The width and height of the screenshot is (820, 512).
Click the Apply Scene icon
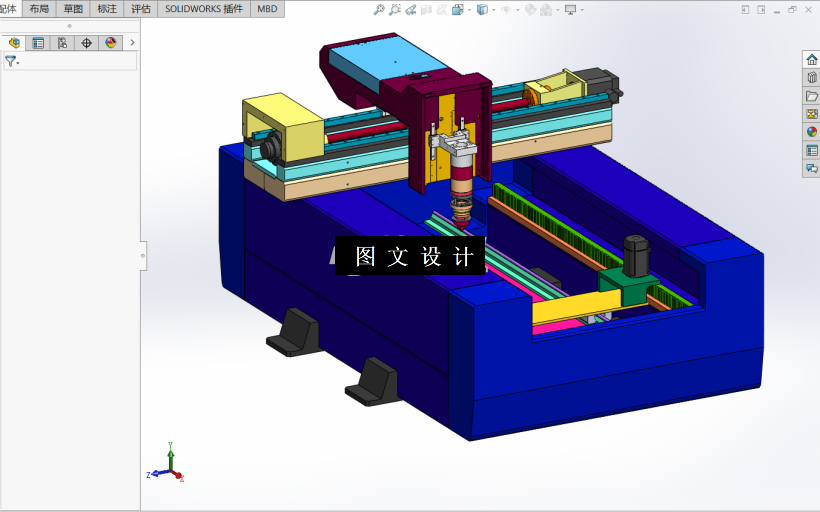(x=546, y=9)
